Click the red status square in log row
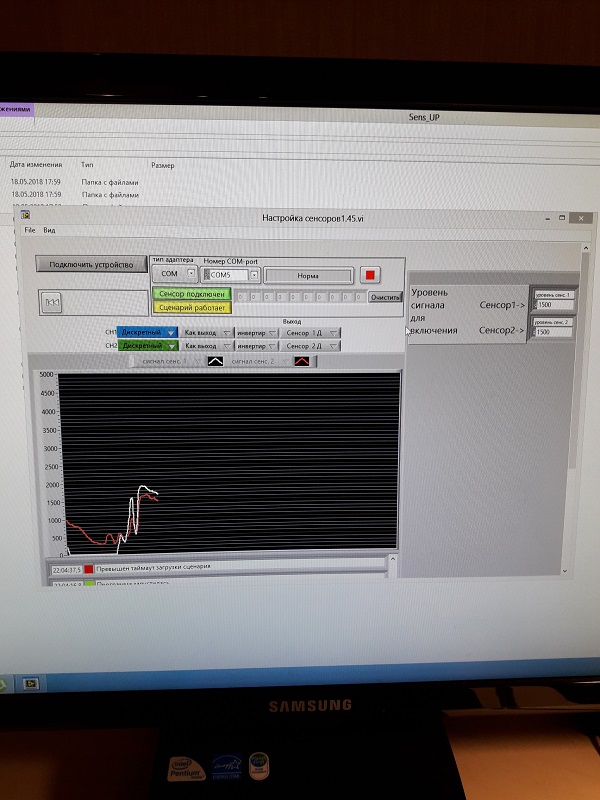600x800 pixels. (89, 569)
